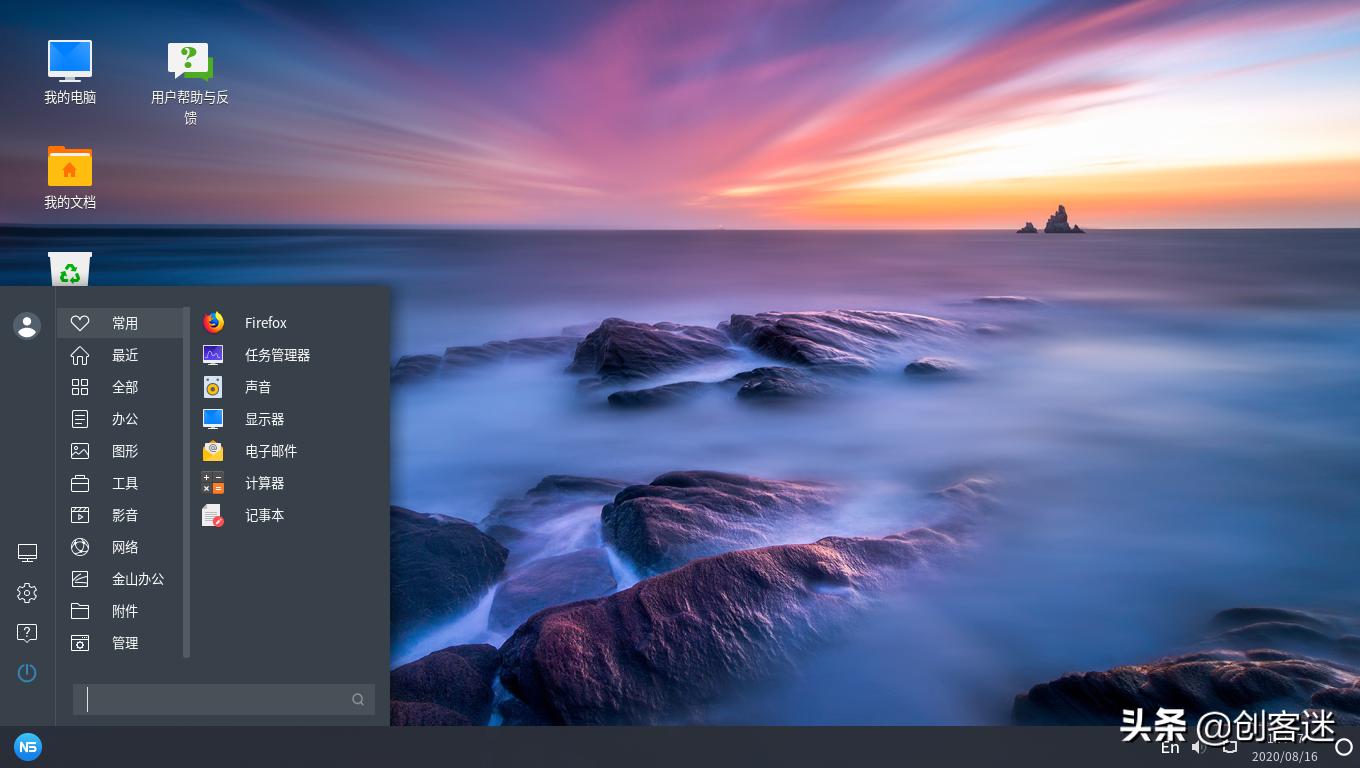Select the 图形 (Graphics) category
The image size is (1360, 768).
[x=125, y=451]
